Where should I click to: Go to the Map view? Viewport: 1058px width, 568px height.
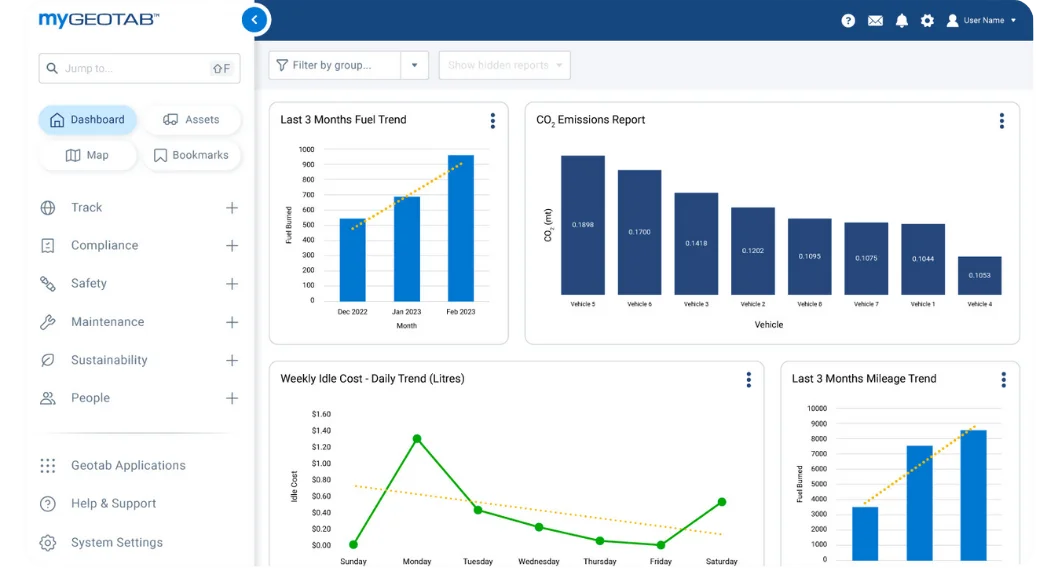pyautogui.click(x=87, y=155)
